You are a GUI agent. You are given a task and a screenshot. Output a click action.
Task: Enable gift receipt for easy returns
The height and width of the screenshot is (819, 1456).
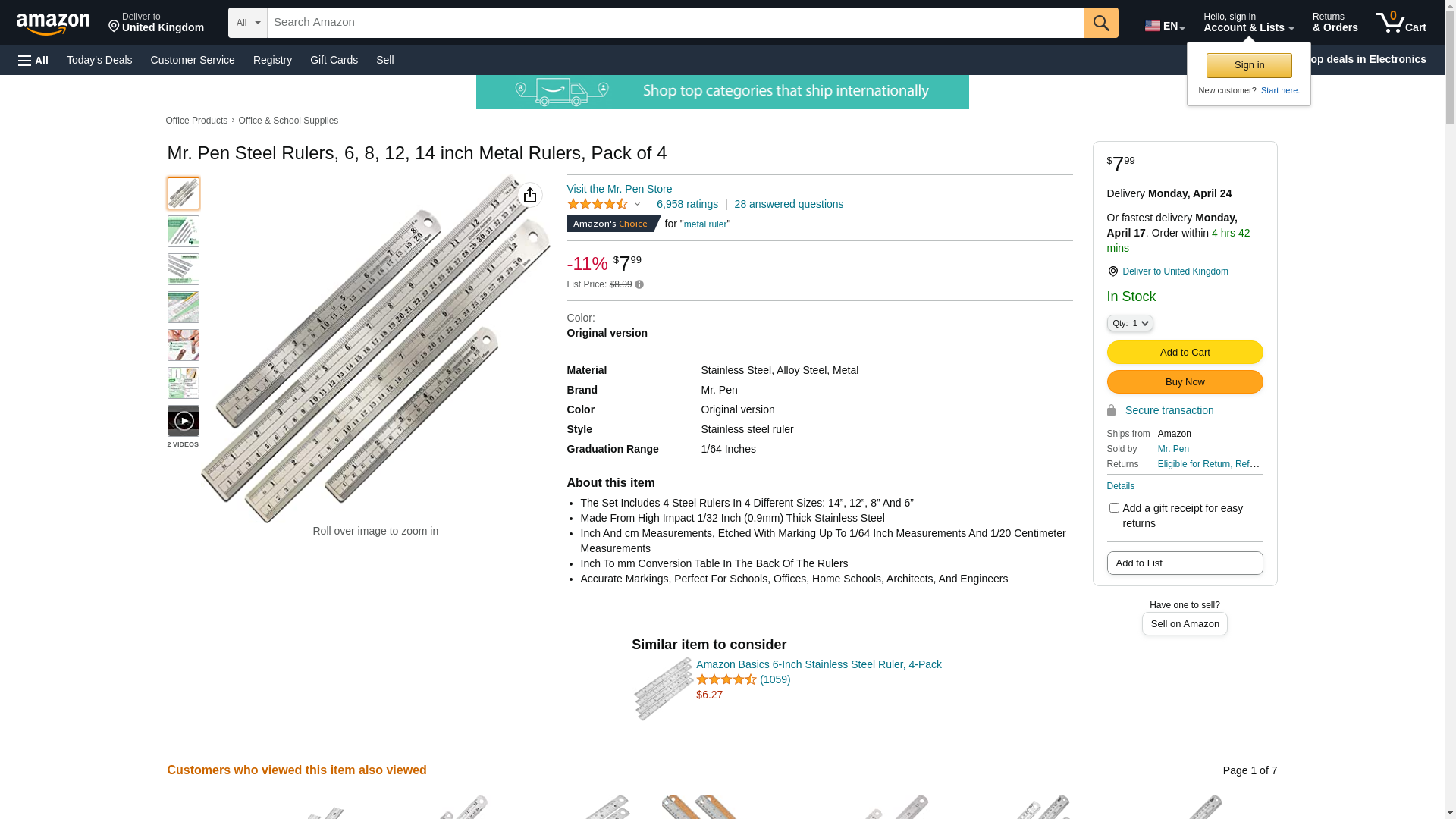[x=1114, y=508]
